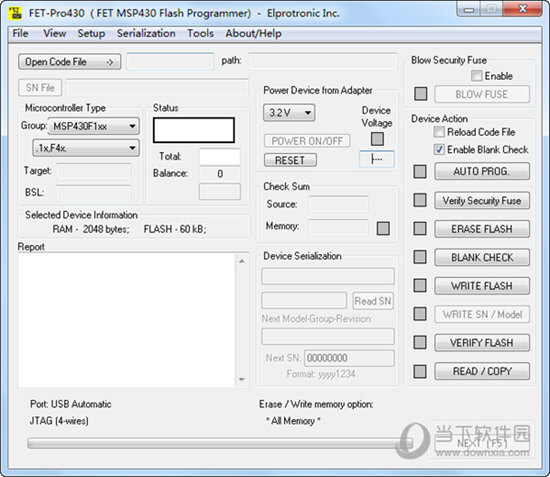The width and height of the screenshot is (550, 477).
Task: Click the Status display box
Action: (x=194, y=130)
